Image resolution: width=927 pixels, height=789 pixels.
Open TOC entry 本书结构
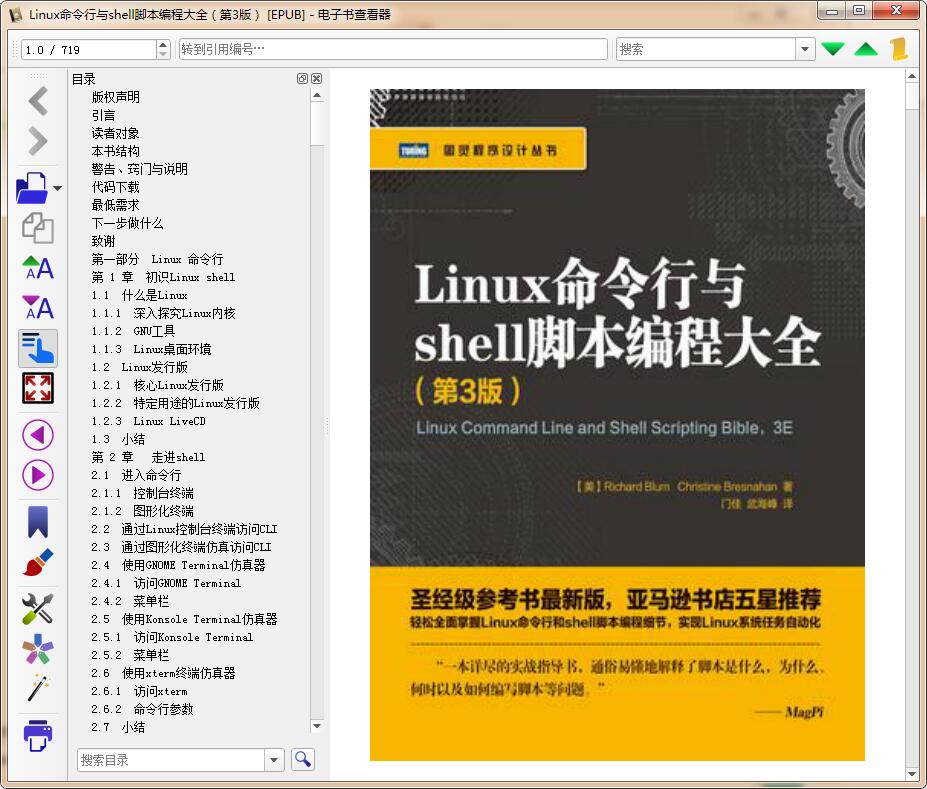click(x=116, y=151)
